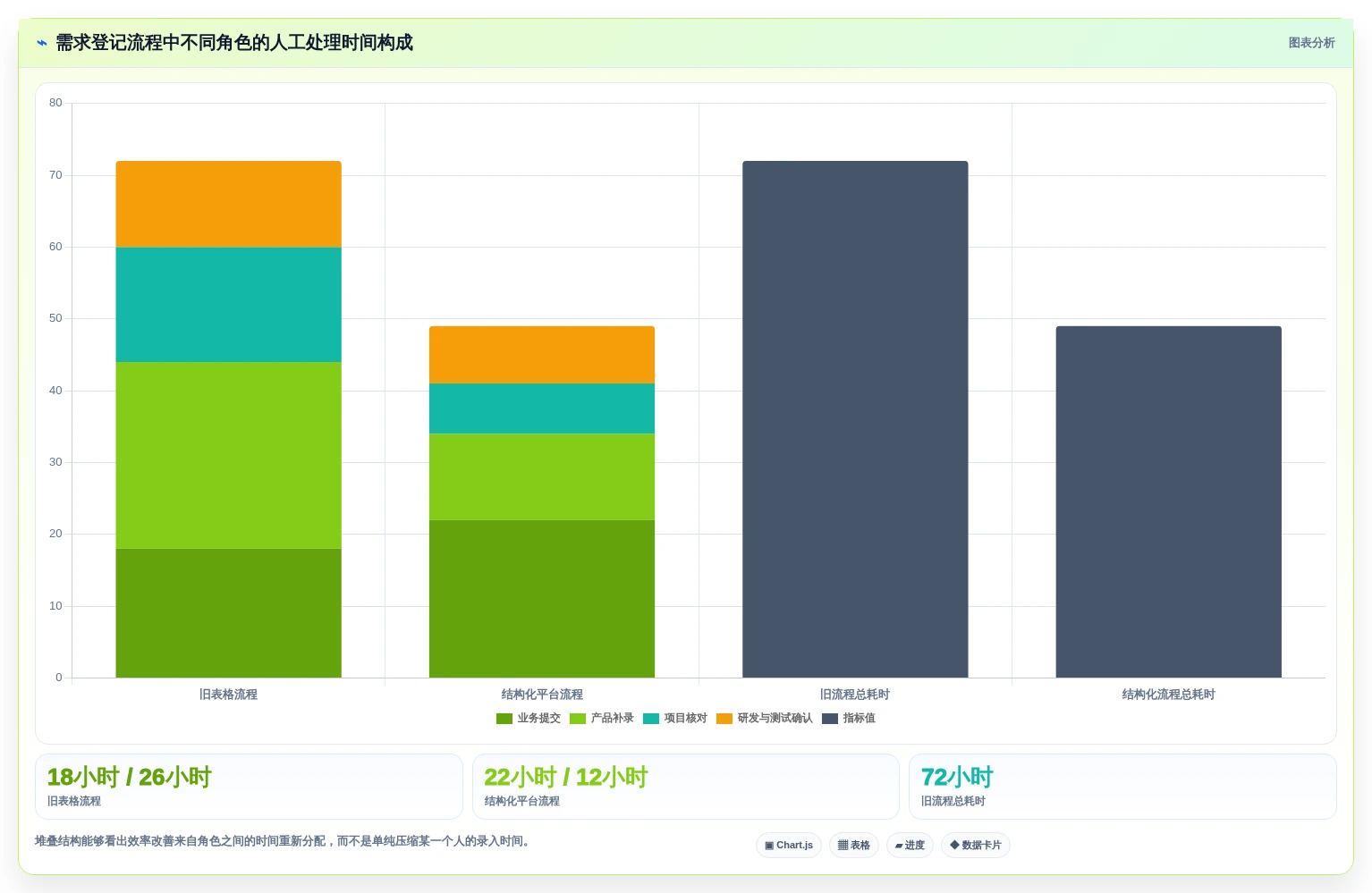
Task: Click the Chart.js tag button
Action: (789, 846)
